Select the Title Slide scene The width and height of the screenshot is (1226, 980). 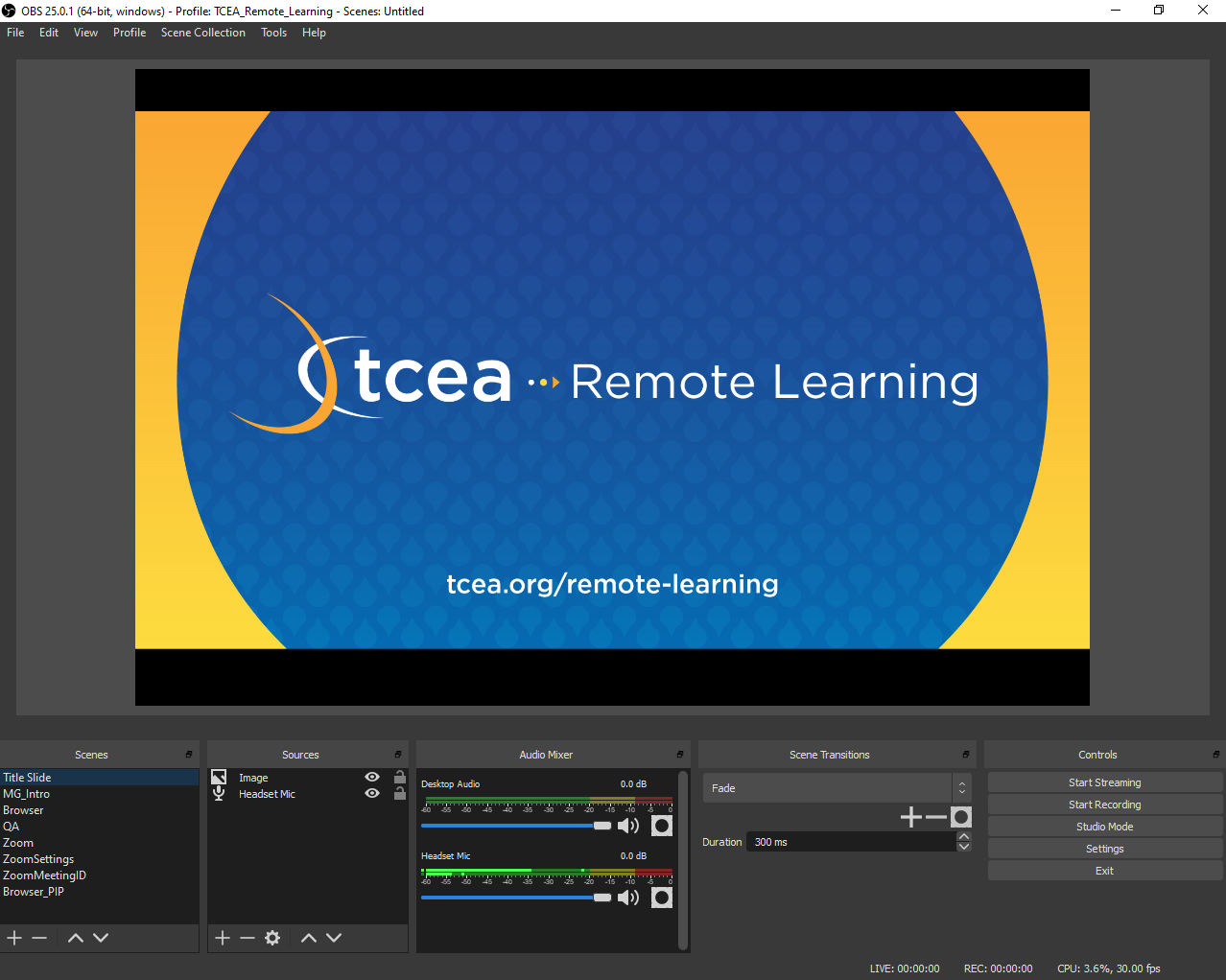click(x=100, y=778)
